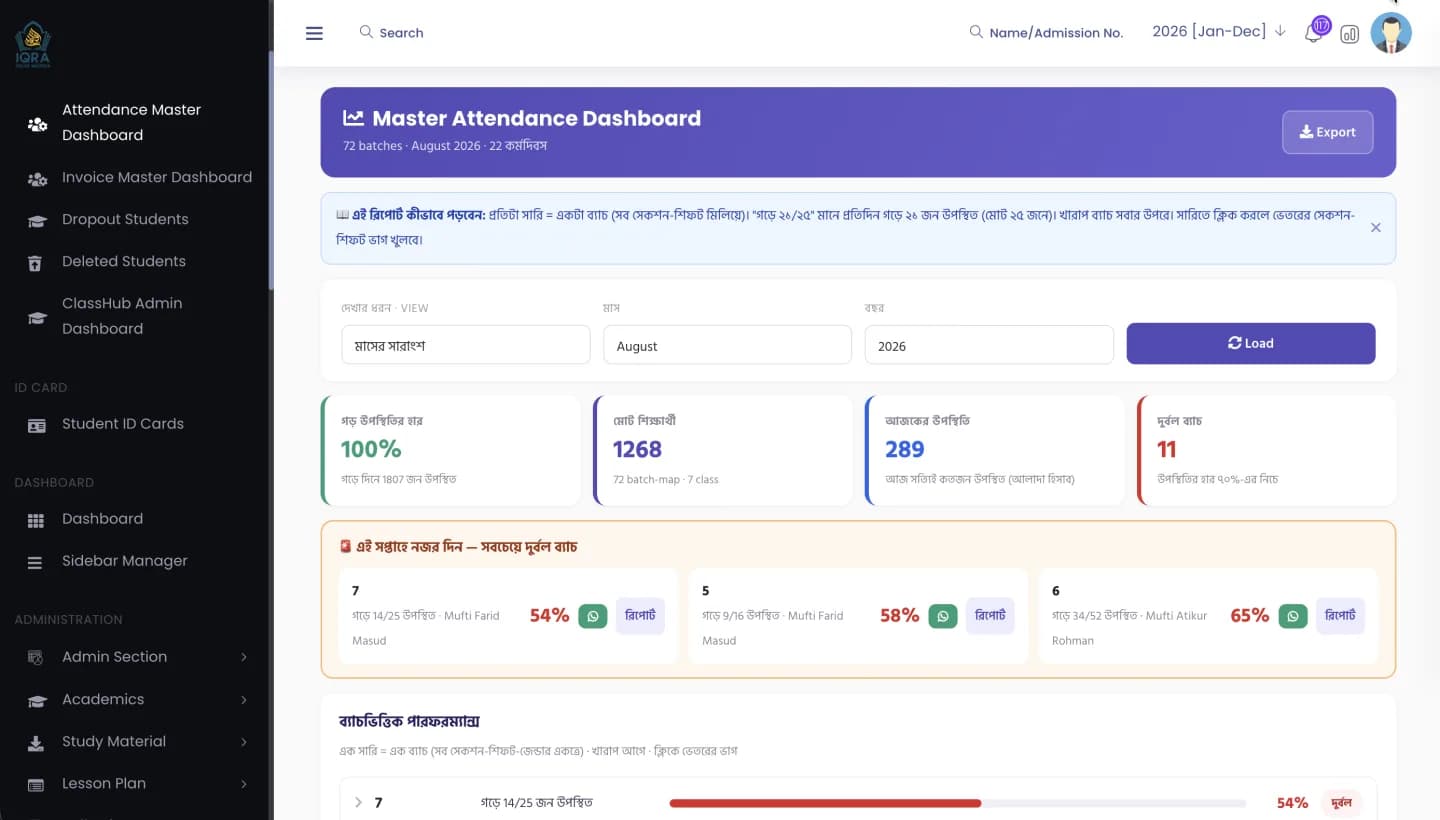This screenshot has width=1440, height=820.
Task: Click the sidebar vertical scrollbar
Action: pos(270,170)
